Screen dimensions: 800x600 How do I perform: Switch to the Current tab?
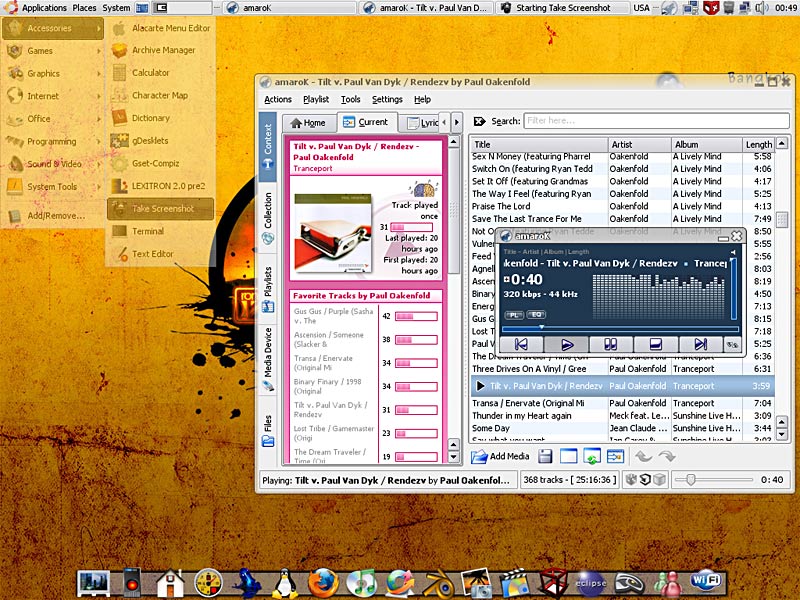(x=366, y=122)
